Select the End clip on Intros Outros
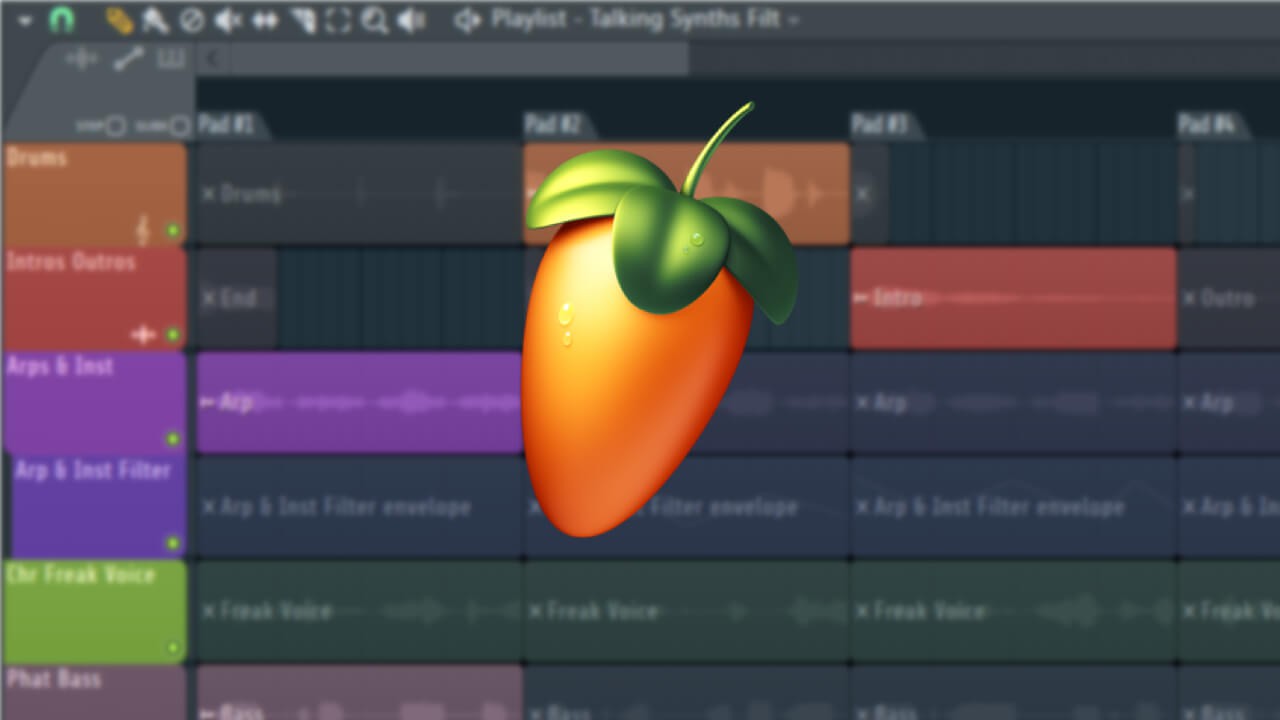This screenshot has height=720, width=1280. [236, 298]
